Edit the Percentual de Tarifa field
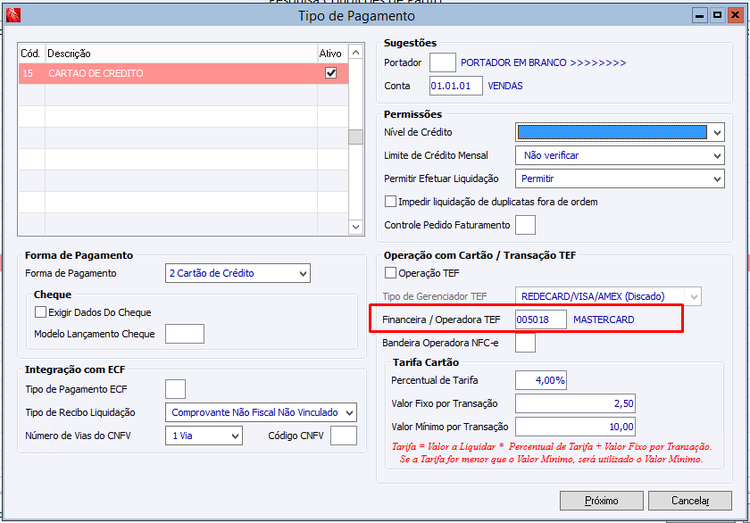Viewport: 750px width, 523px height. pyautogui.click(x=540, y=380)
